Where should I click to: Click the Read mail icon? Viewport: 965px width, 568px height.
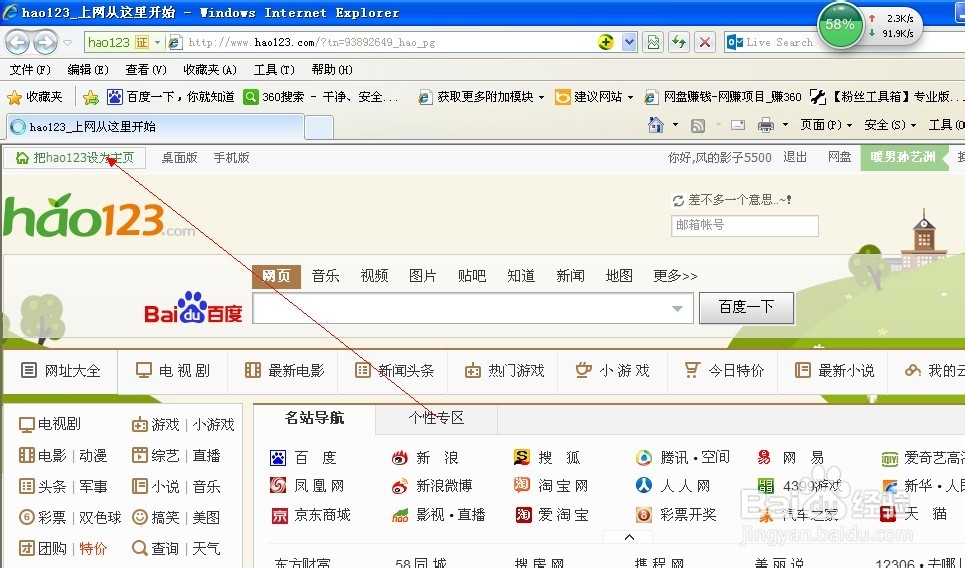click(738, 125)
